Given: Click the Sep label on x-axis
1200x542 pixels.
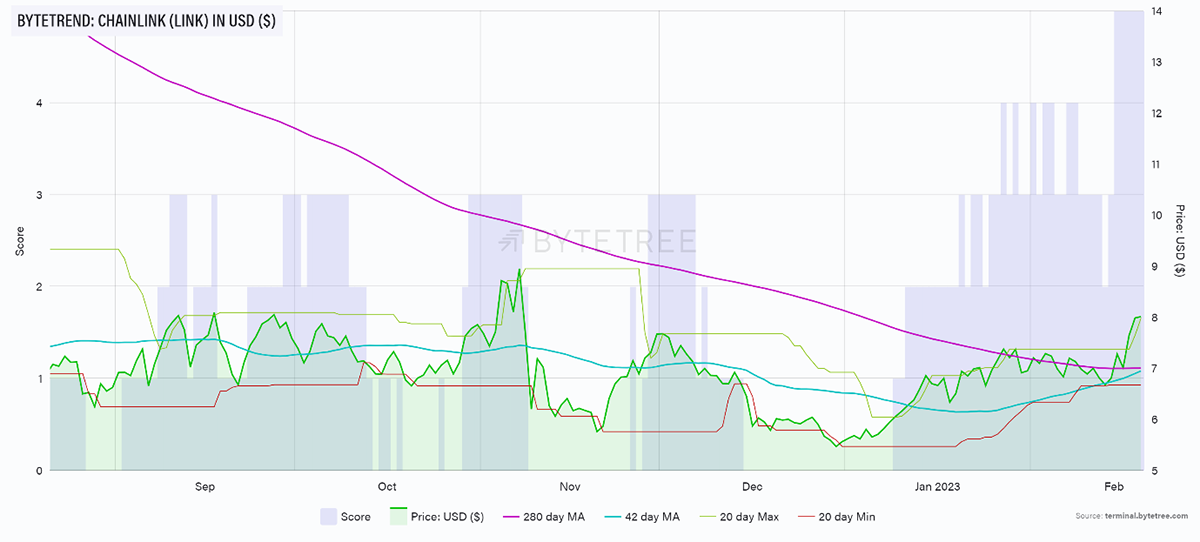Looking at the screenshot, I should pyautogui.click(x=204, y=487).
